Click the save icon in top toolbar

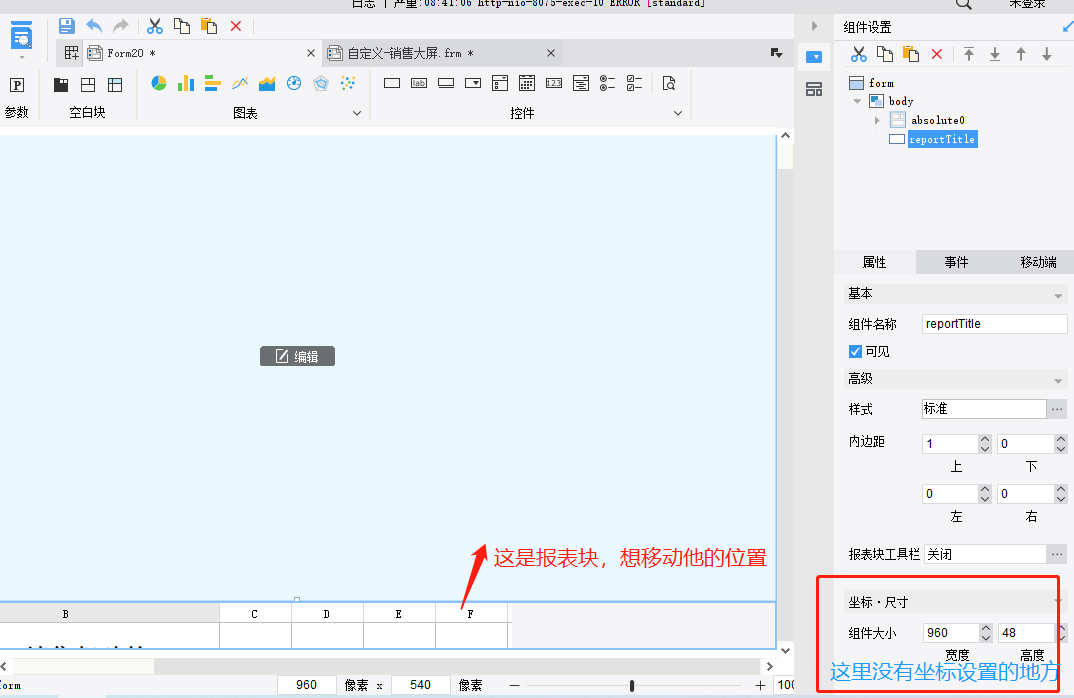point(66,27)
